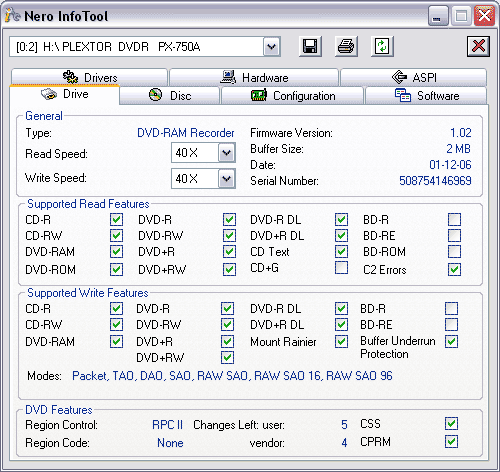Click the circuit board icon on Configuration tab
The width and height of the screenshot is (500, 472).
tap(259, 95)
